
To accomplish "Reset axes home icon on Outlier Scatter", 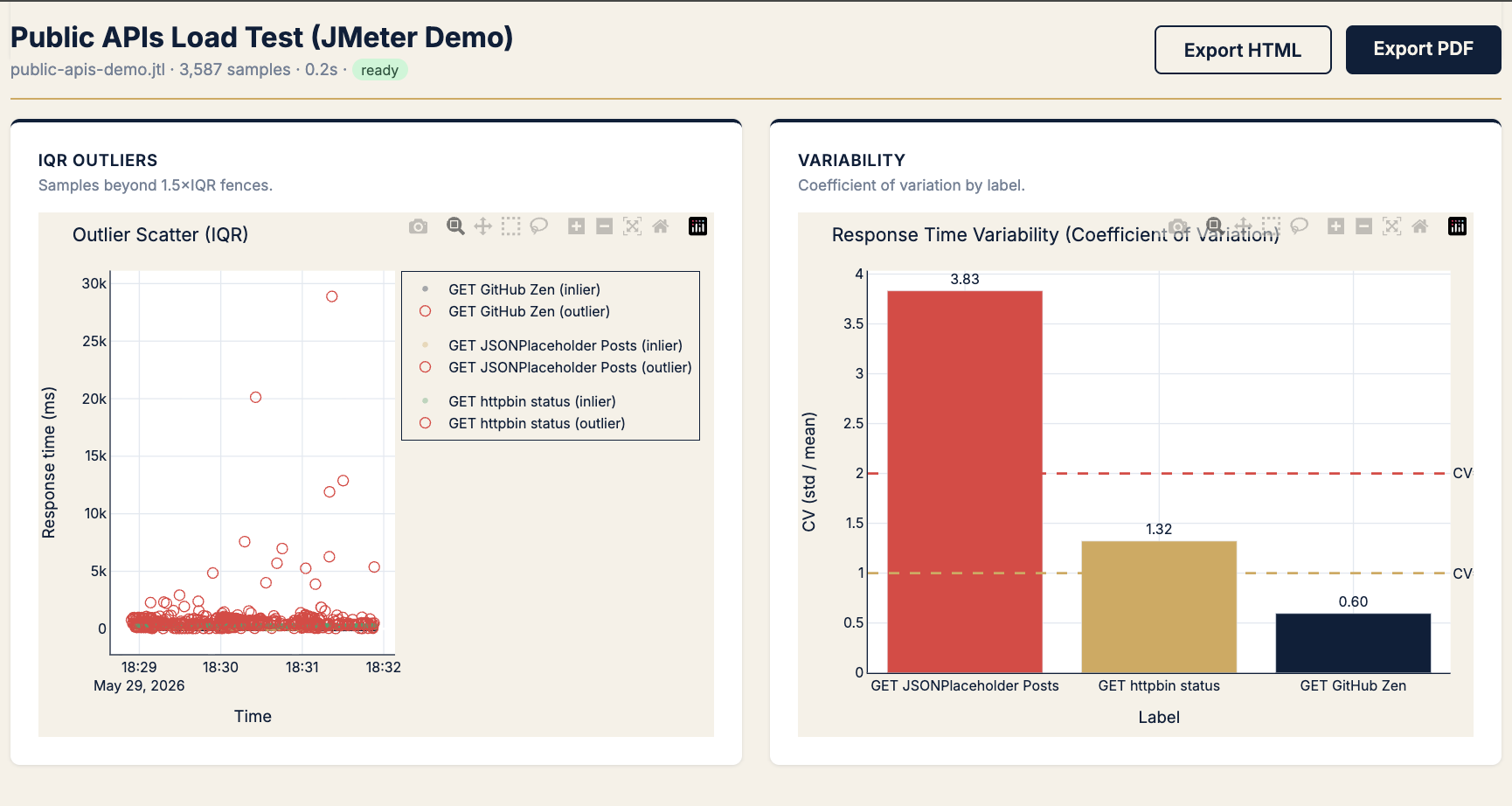I will coord(661,226).
